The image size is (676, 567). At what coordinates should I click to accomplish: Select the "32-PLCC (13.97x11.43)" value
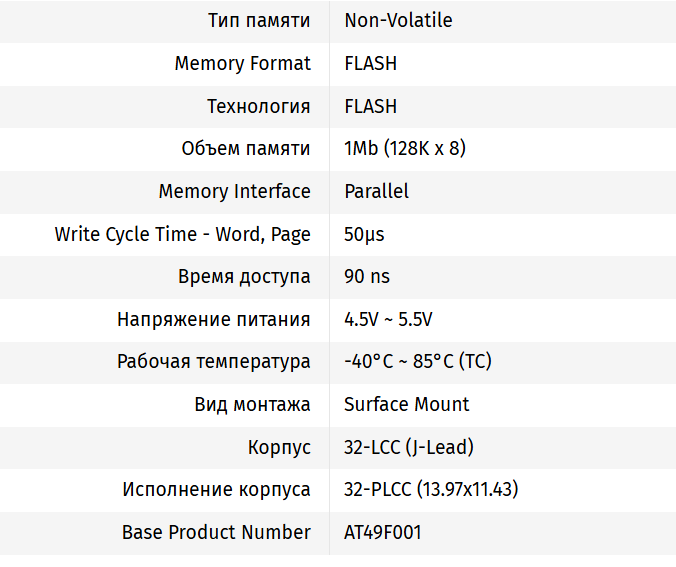click(x=430, y=489)
